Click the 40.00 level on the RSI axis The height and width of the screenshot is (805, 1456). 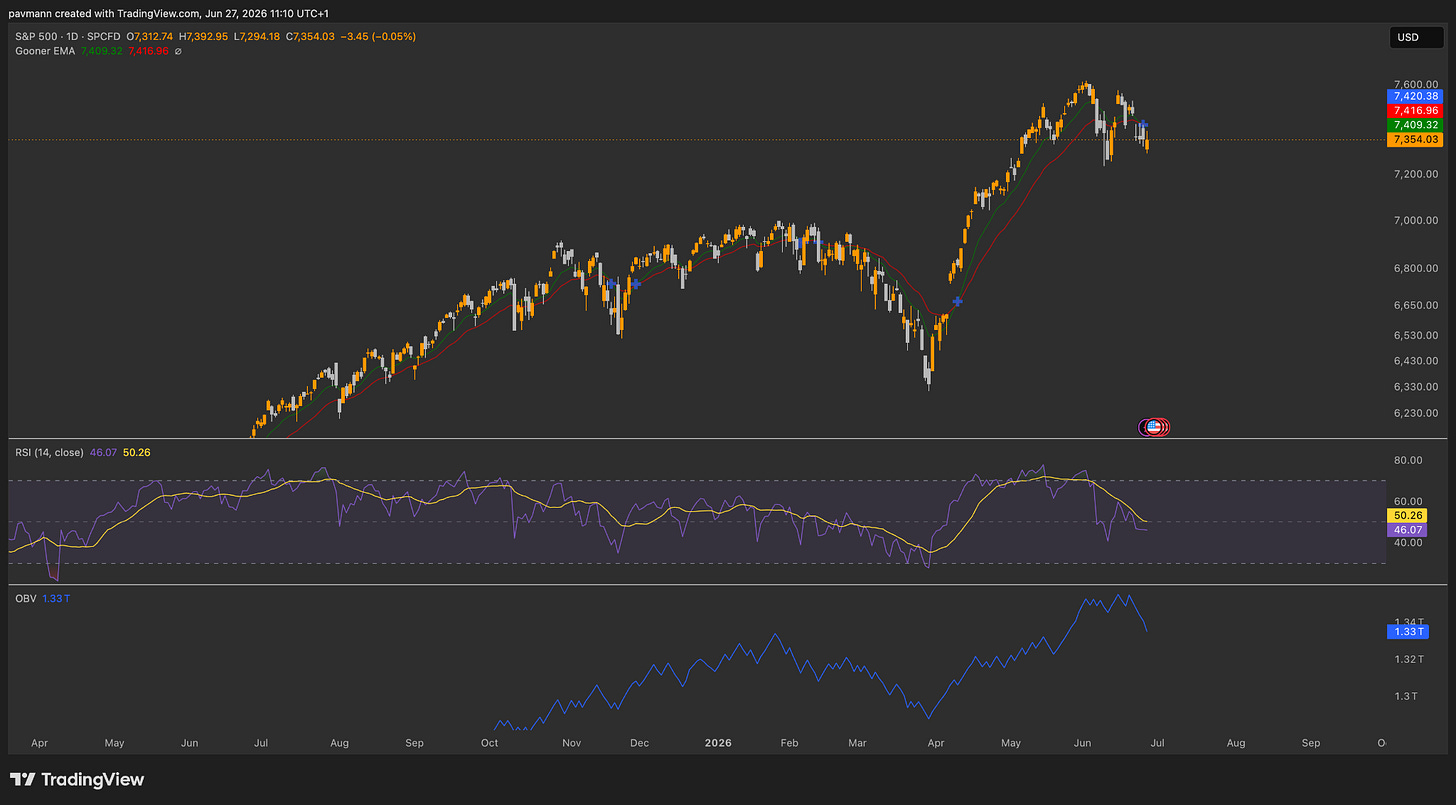pyautogui.click(x=1408, y=543)
